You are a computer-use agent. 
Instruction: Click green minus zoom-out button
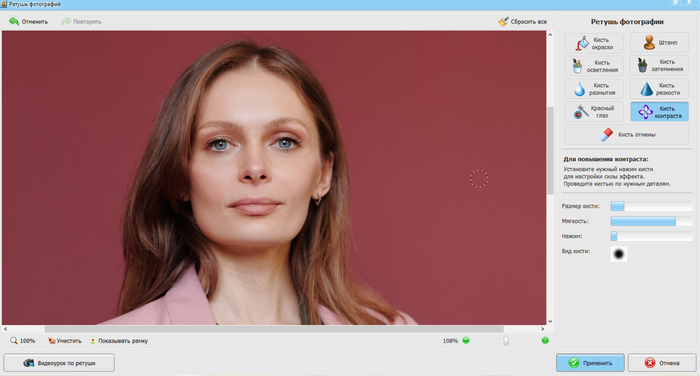click(466, 341)
